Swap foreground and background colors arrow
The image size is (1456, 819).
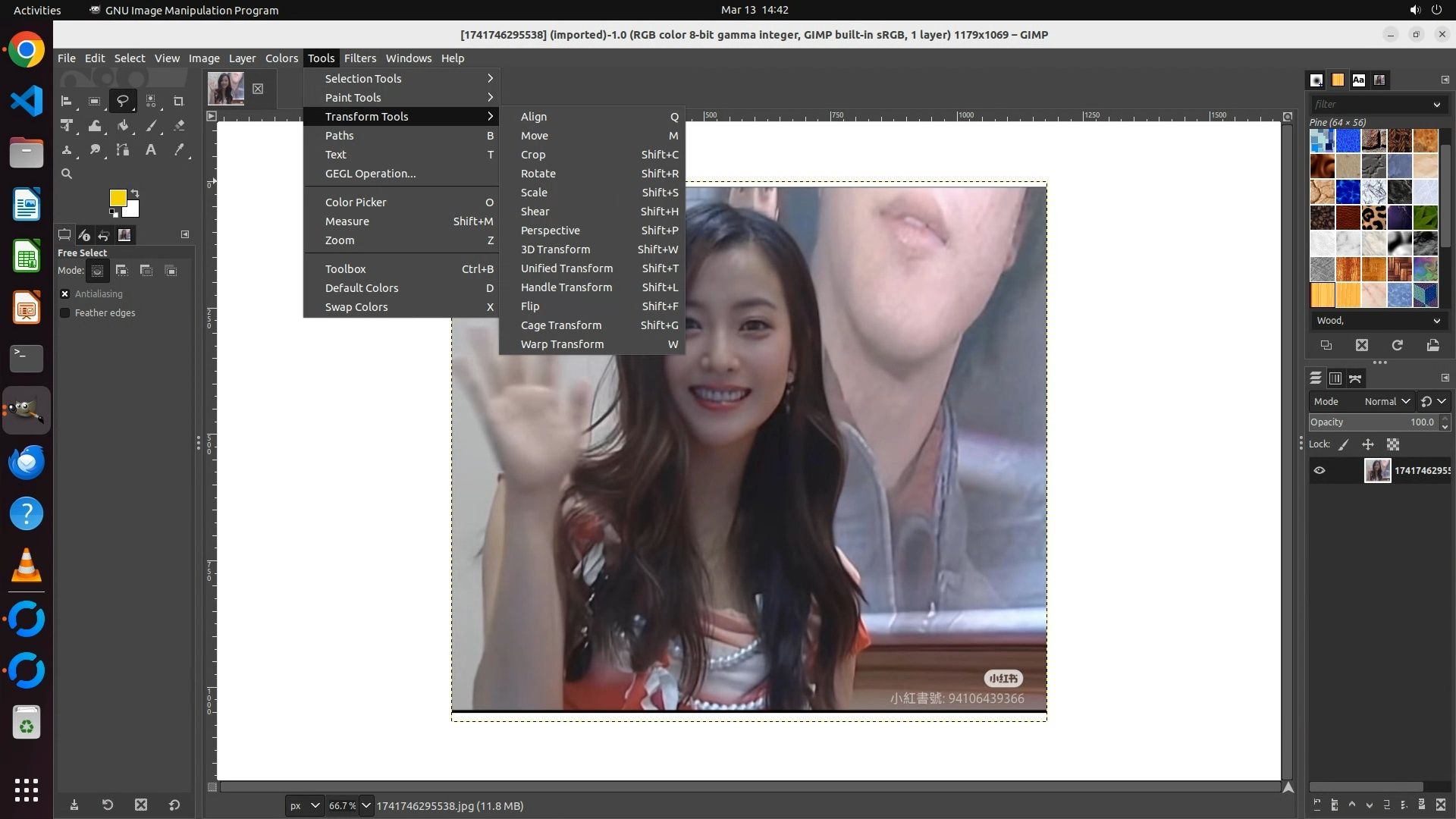135,193
